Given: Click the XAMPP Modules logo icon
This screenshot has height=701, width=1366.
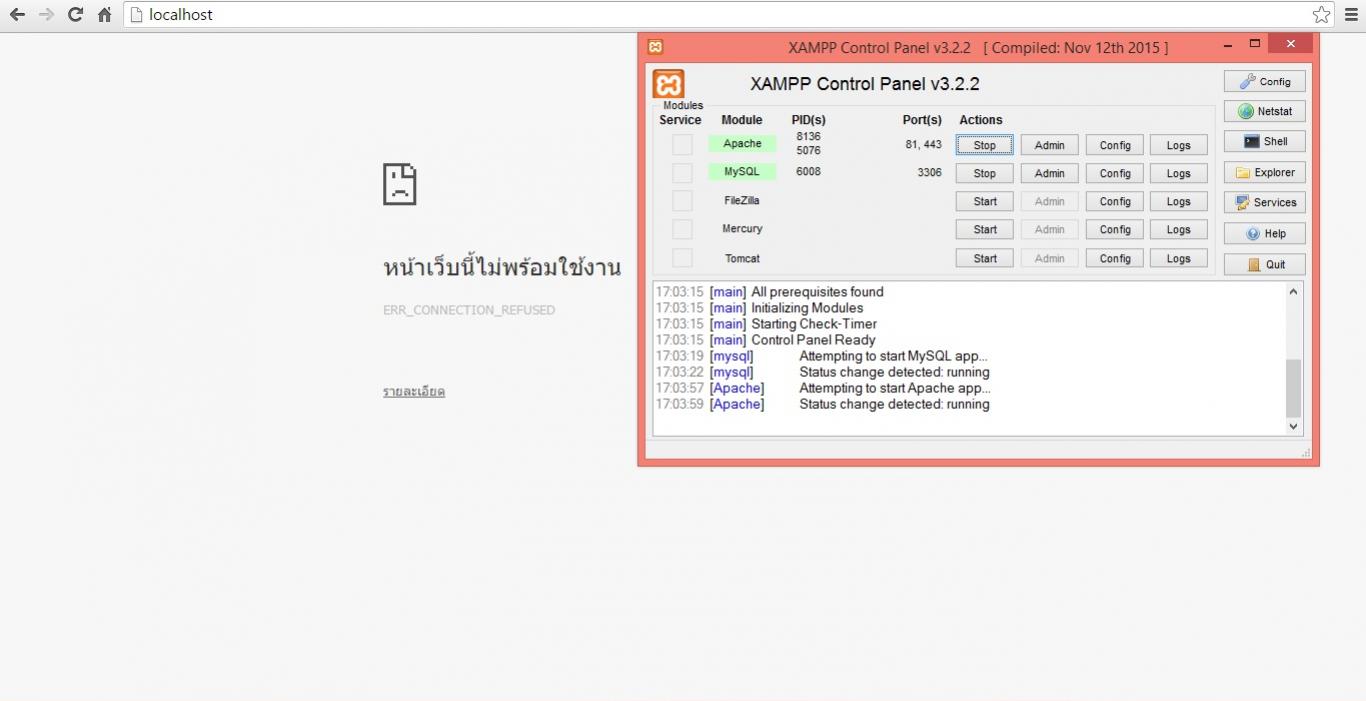Looking at the screenshot, I should 668,84.
